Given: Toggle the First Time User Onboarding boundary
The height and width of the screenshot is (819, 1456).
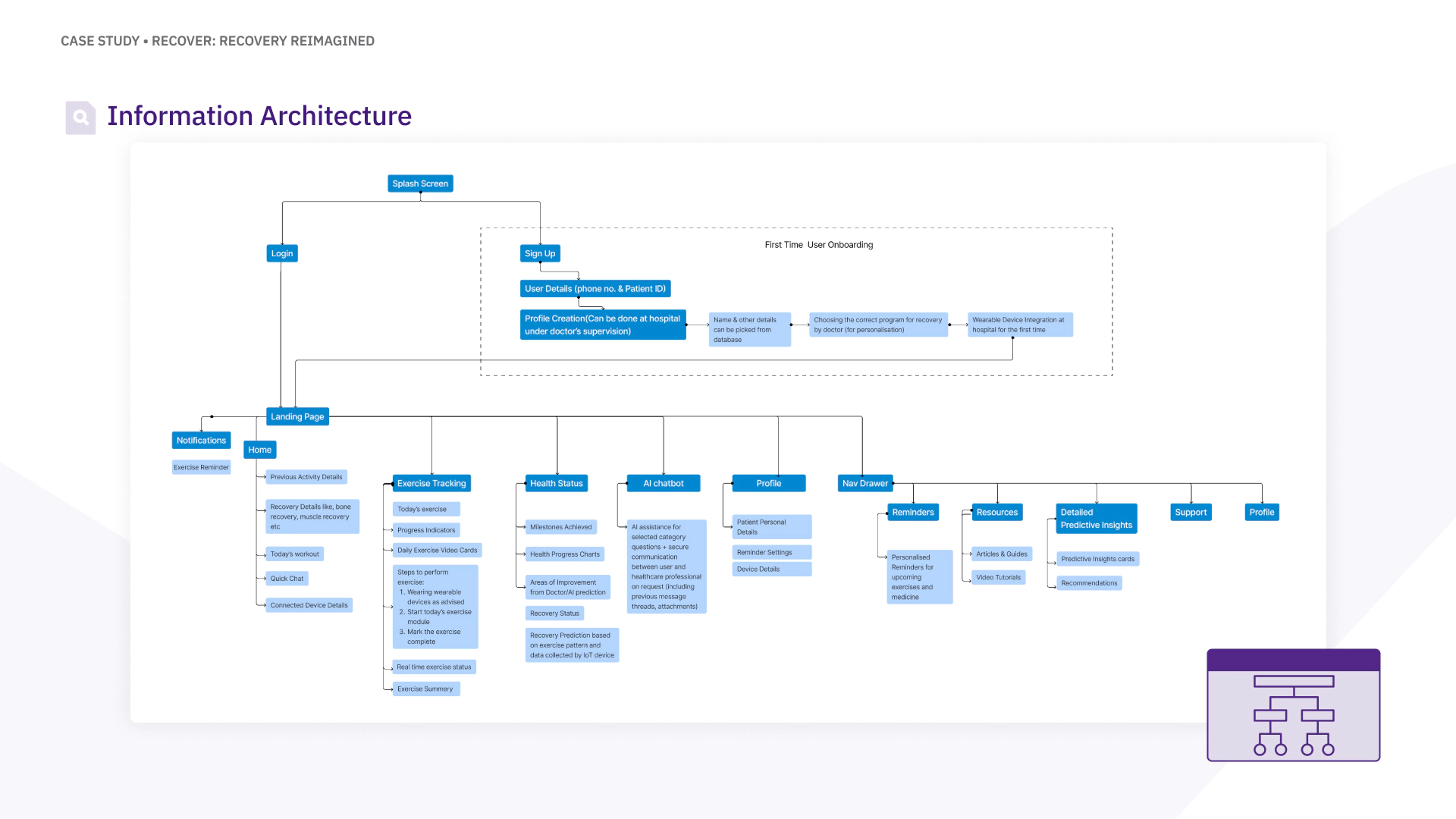Looking at the screenshot, I should point(817,244).
